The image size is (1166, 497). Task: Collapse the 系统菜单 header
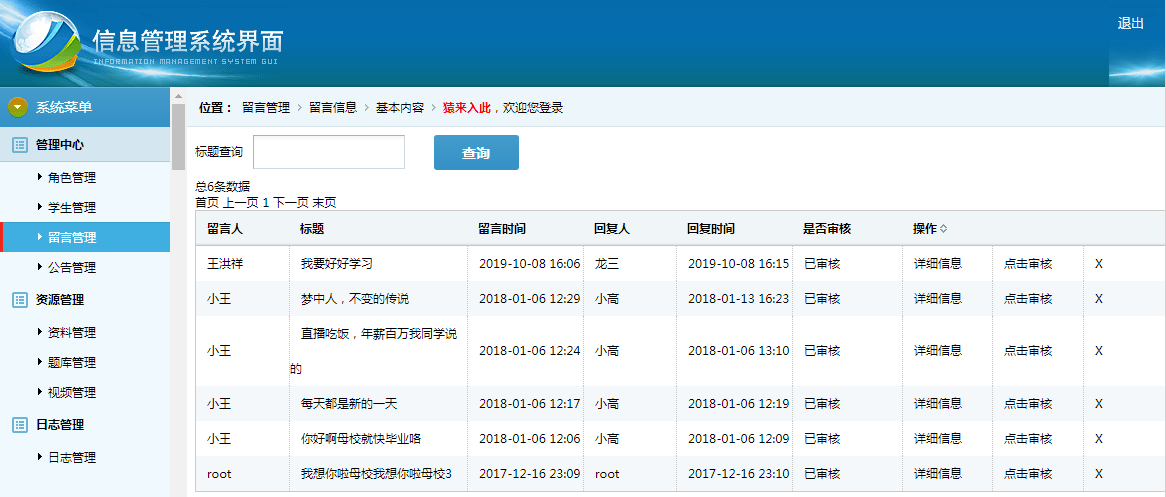tap(64, 107)
